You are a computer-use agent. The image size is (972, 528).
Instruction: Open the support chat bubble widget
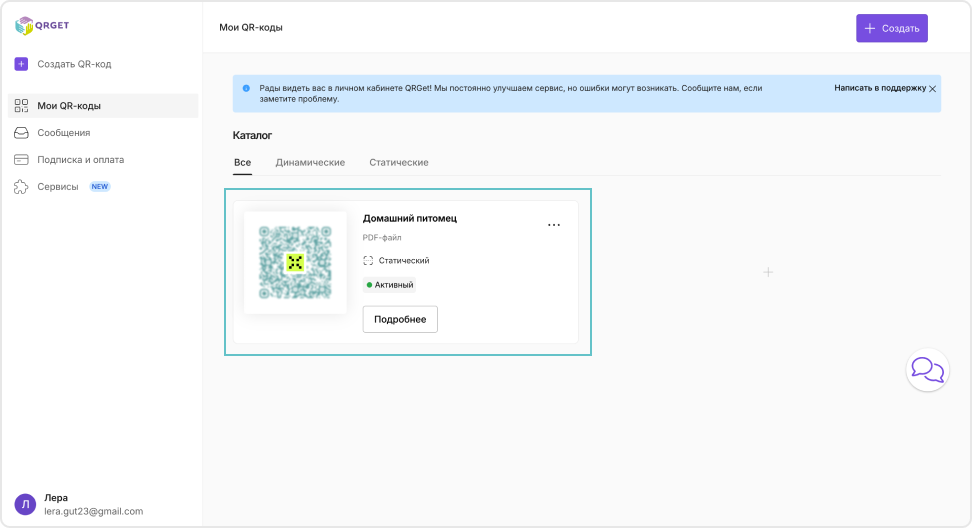[927, 370]
